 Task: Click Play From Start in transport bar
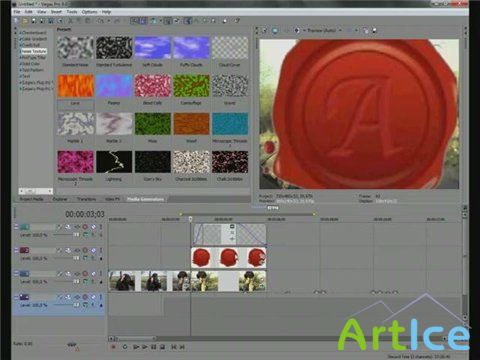click(x=136, y=347)
